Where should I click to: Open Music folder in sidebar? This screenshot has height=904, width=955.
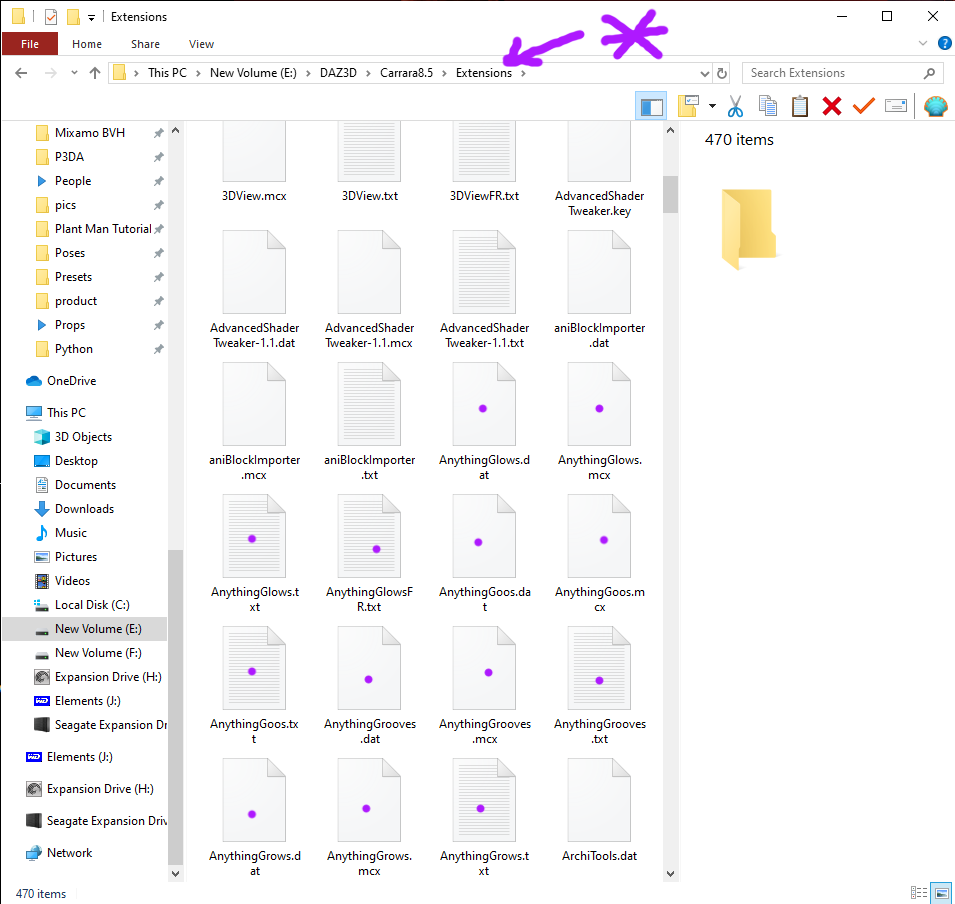click(71, 532)
